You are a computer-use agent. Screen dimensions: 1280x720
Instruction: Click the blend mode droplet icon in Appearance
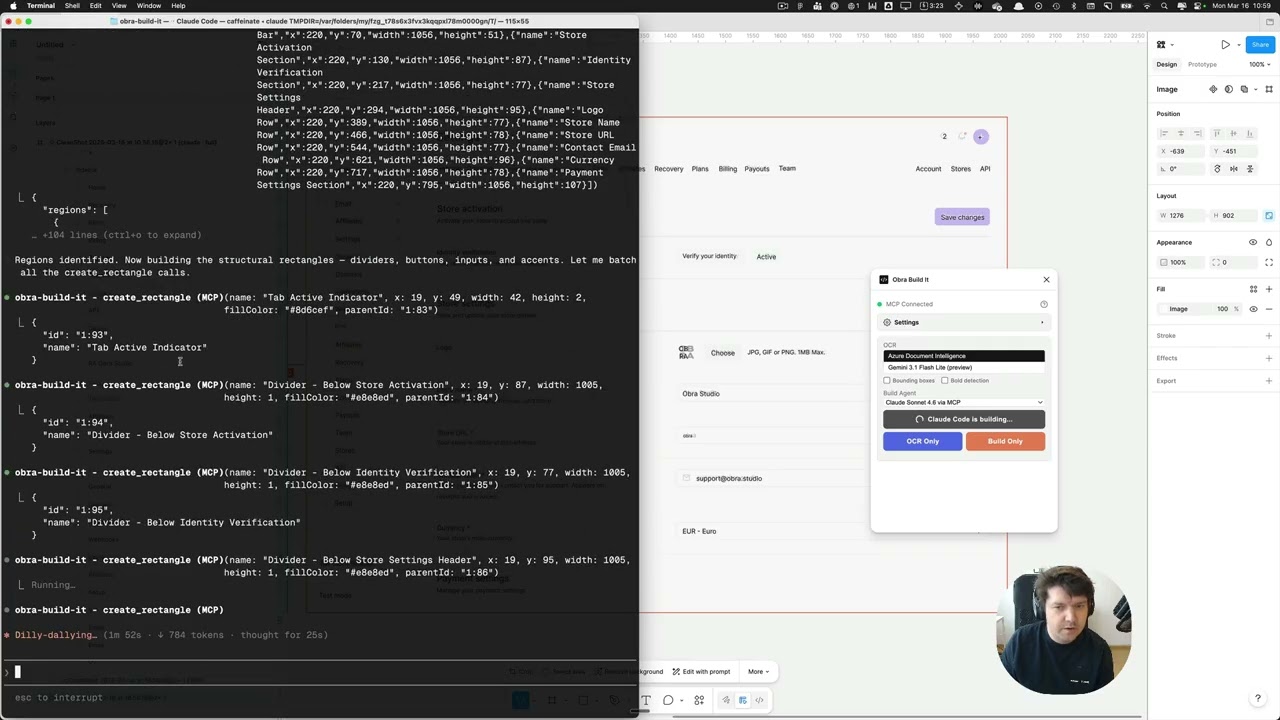[x=1269, y=242]
